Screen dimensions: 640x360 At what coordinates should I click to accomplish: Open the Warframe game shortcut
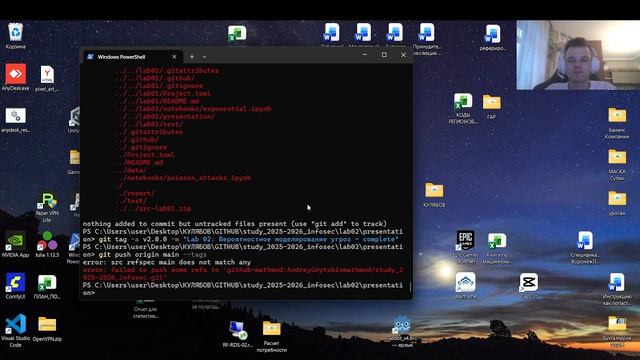(465, 285)
